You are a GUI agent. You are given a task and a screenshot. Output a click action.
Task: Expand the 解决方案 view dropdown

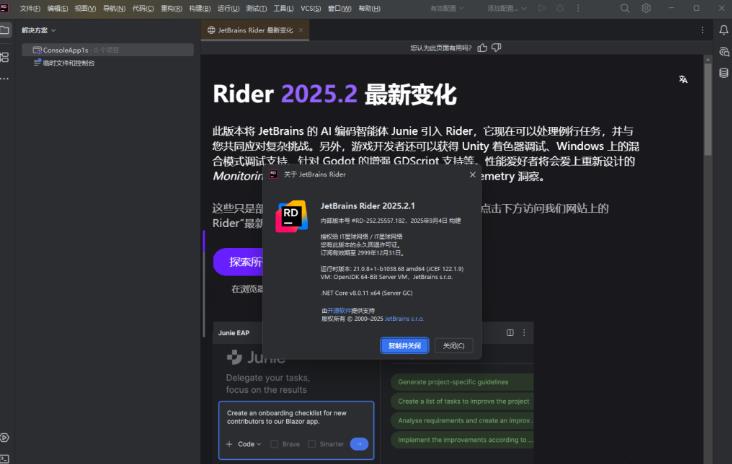coord(38,30)
